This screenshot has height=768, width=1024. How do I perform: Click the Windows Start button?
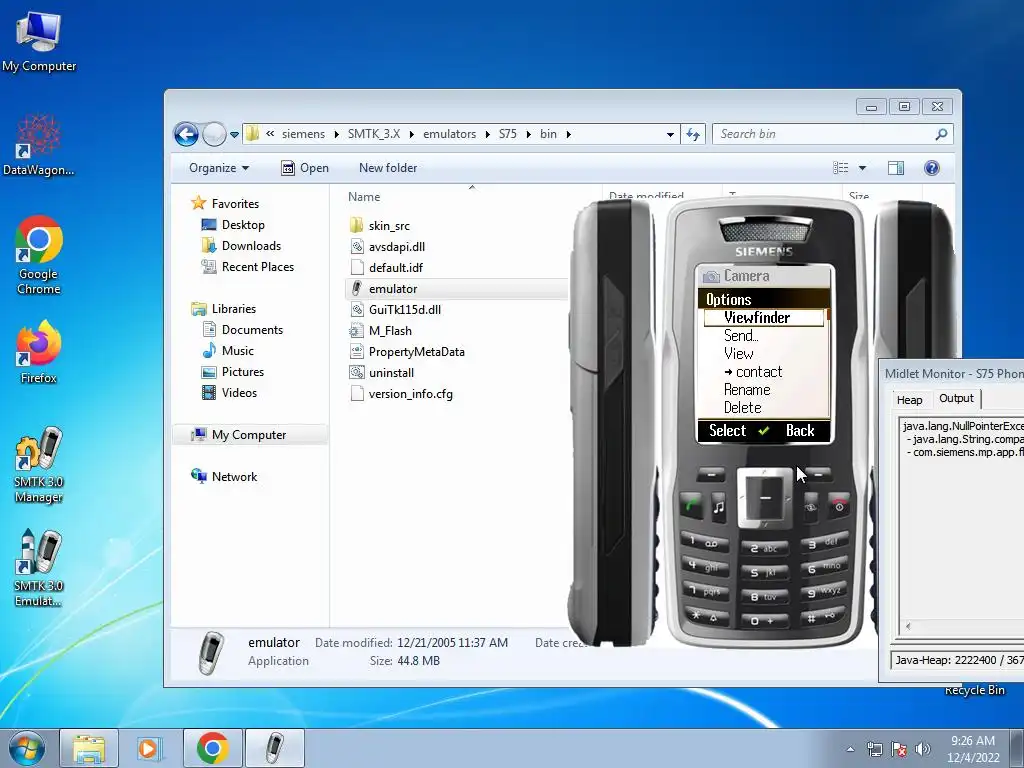[x=26, y=748]
